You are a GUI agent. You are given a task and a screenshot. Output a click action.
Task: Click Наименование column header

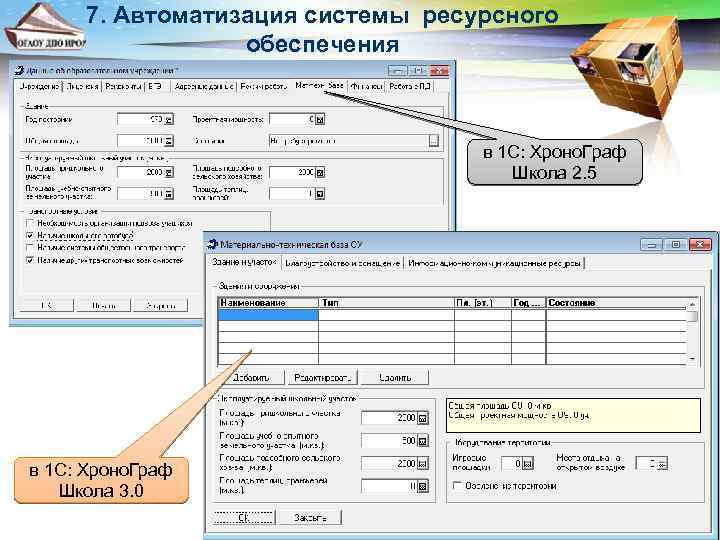click(x=268, y=303)
